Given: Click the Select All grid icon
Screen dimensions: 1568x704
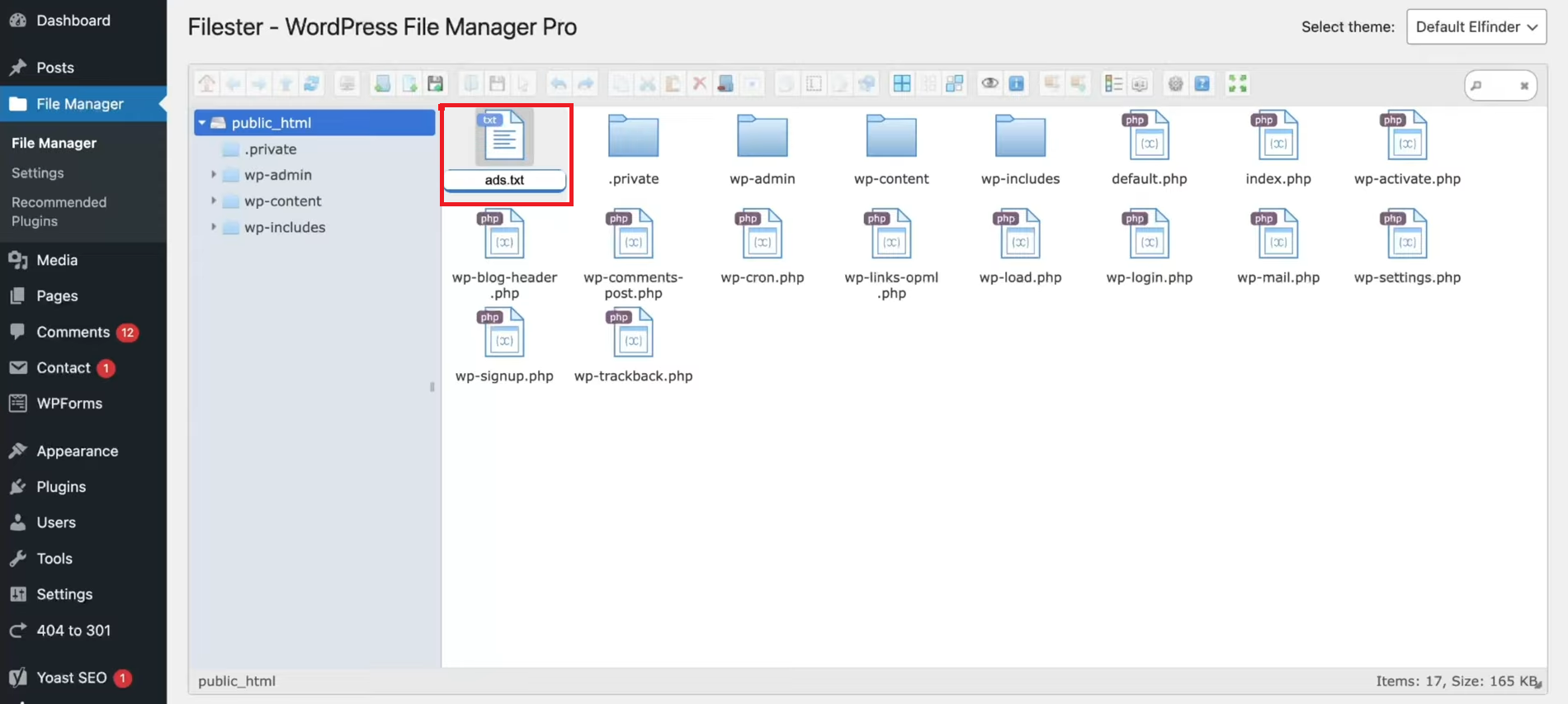Looking at the screenshot, I should click(x=902, y=83).
